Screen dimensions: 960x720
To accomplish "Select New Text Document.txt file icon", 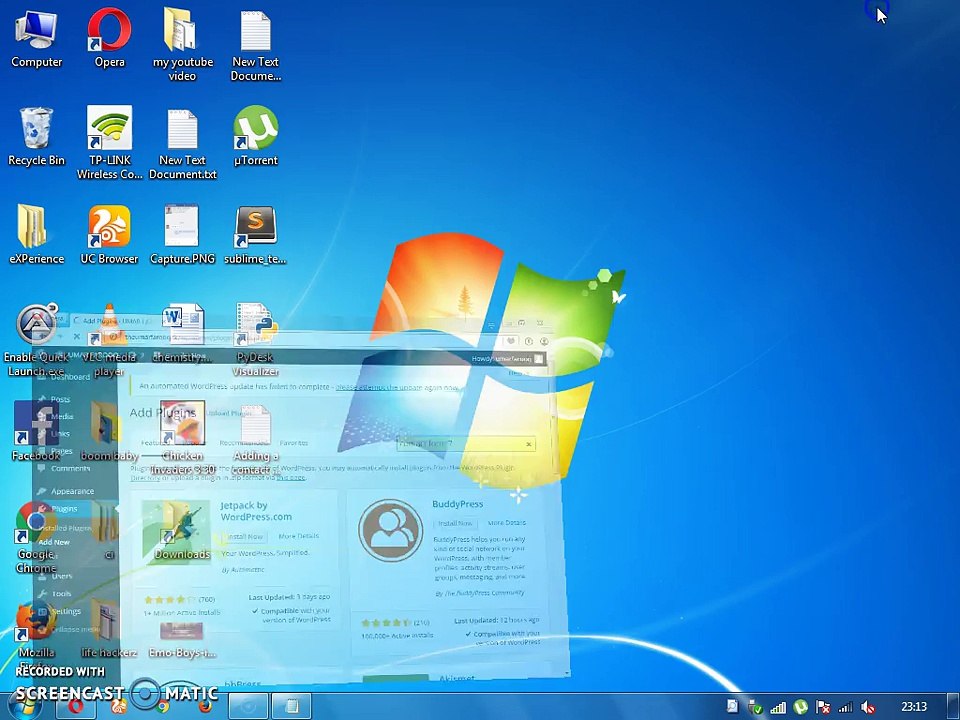I will [x=182, y=143].
